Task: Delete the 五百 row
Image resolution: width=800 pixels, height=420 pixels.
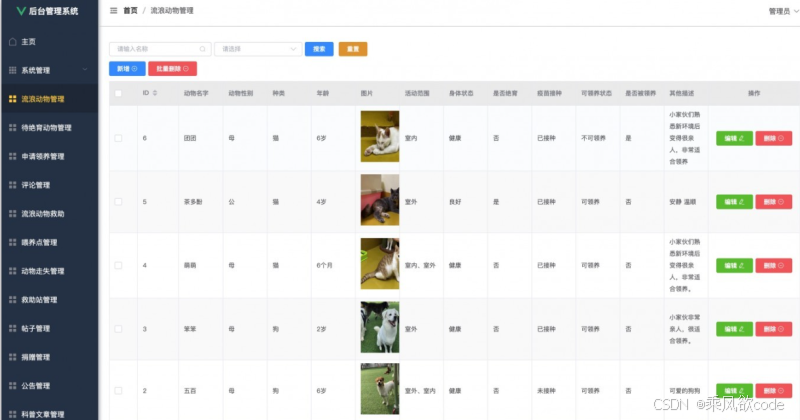Action: click(773, 390)
